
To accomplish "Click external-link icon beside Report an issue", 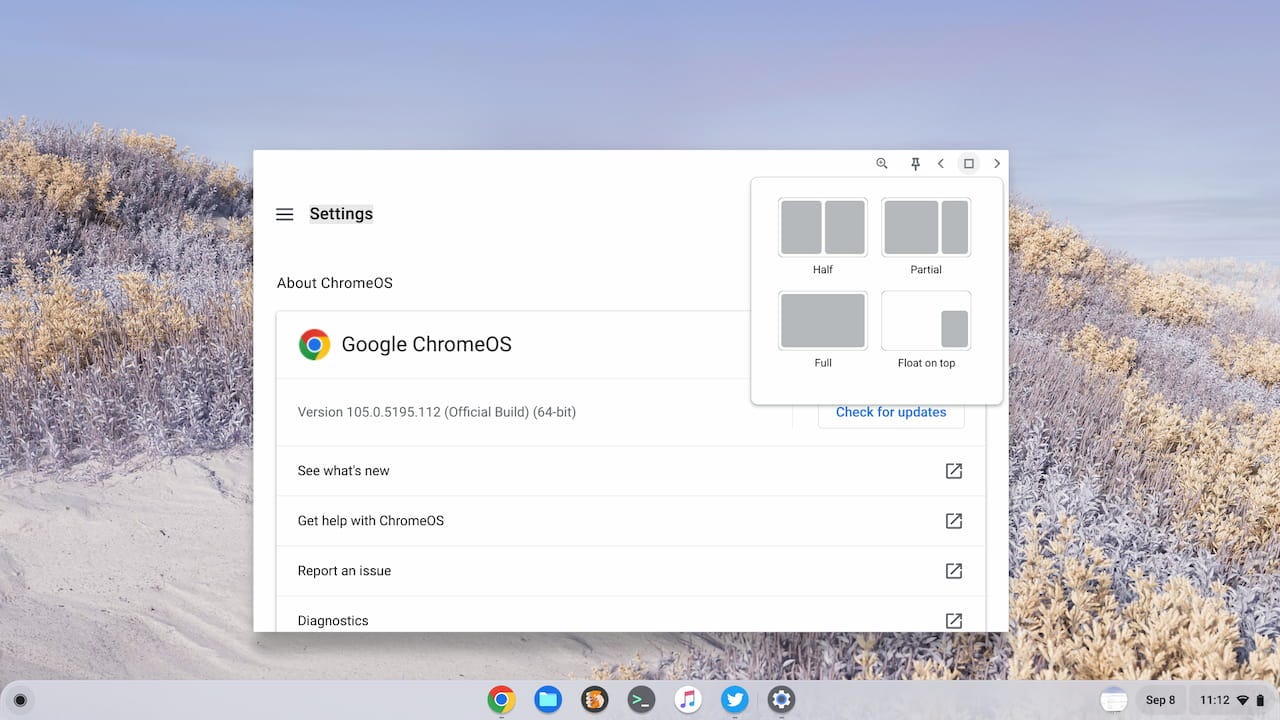I will (954, 571).
